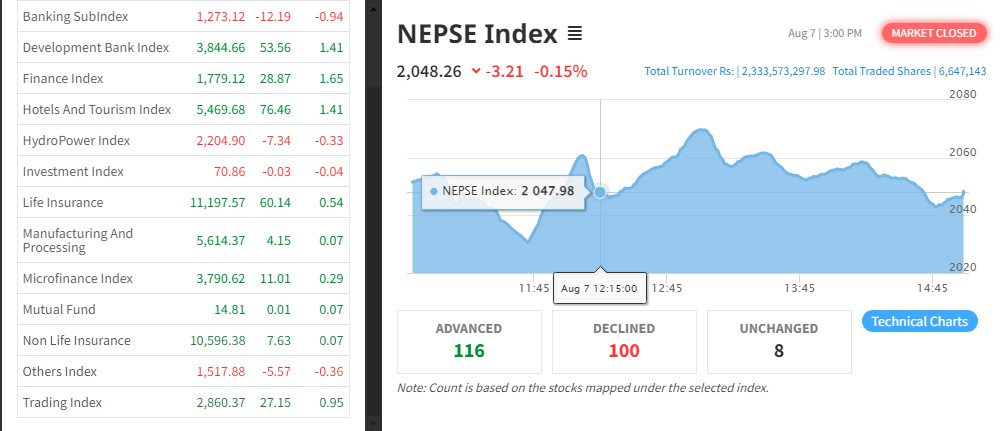This screenshot has width=1001, height=431.
Task: Click the MARKET CLOSED badge
Action: point(933,33)
